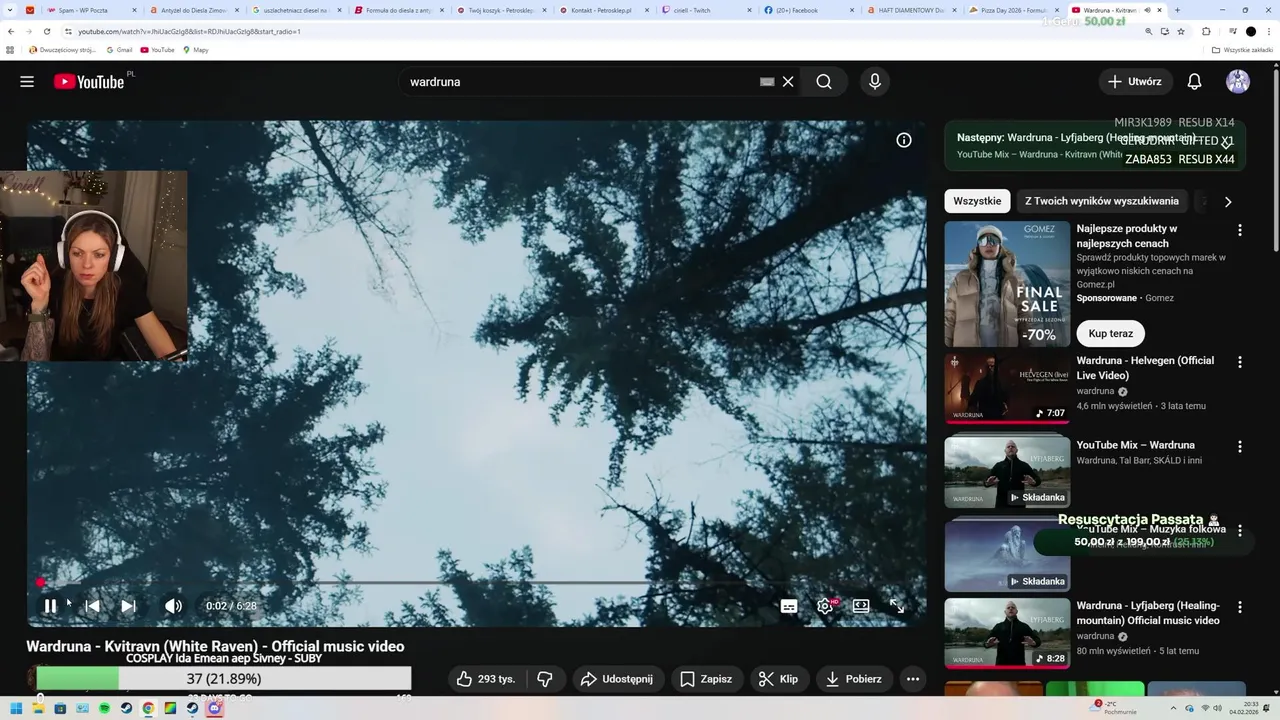
Task: Open the Gomez Final Sale ad thumbnail
Action: pyautogui.click(x=1007, y=284)
